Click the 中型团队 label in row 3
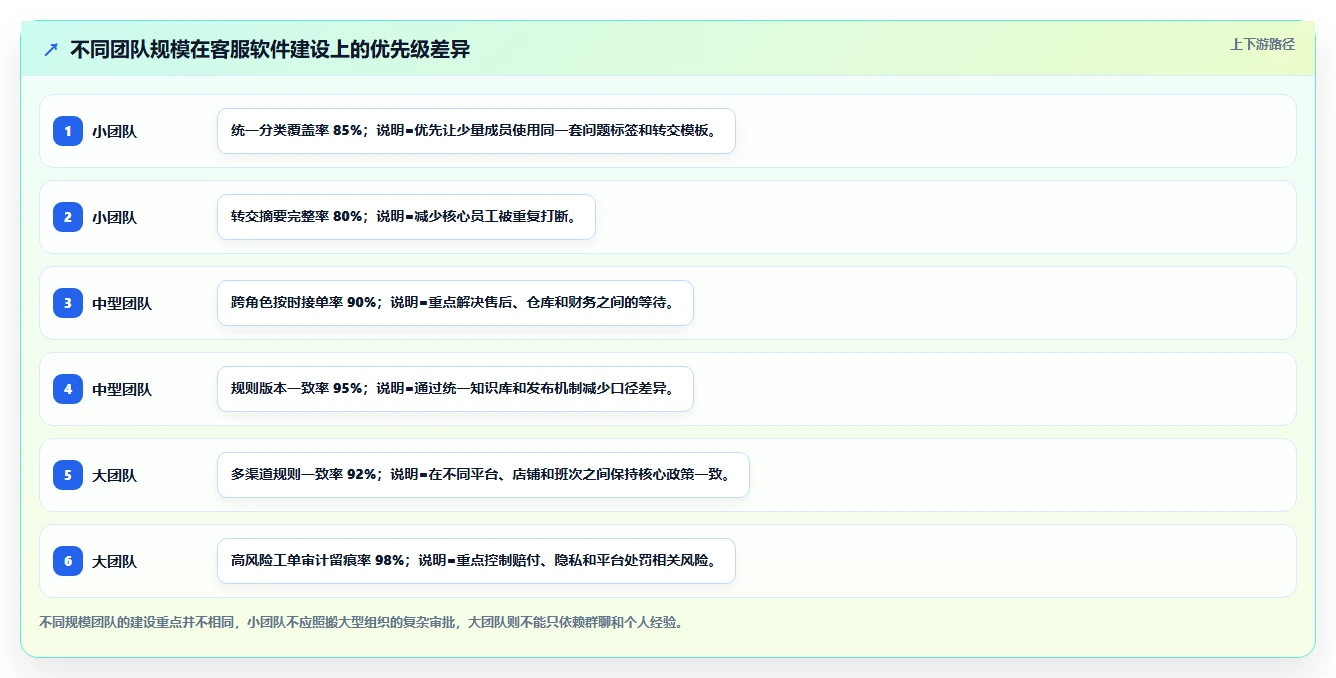 tap(122, 303)
